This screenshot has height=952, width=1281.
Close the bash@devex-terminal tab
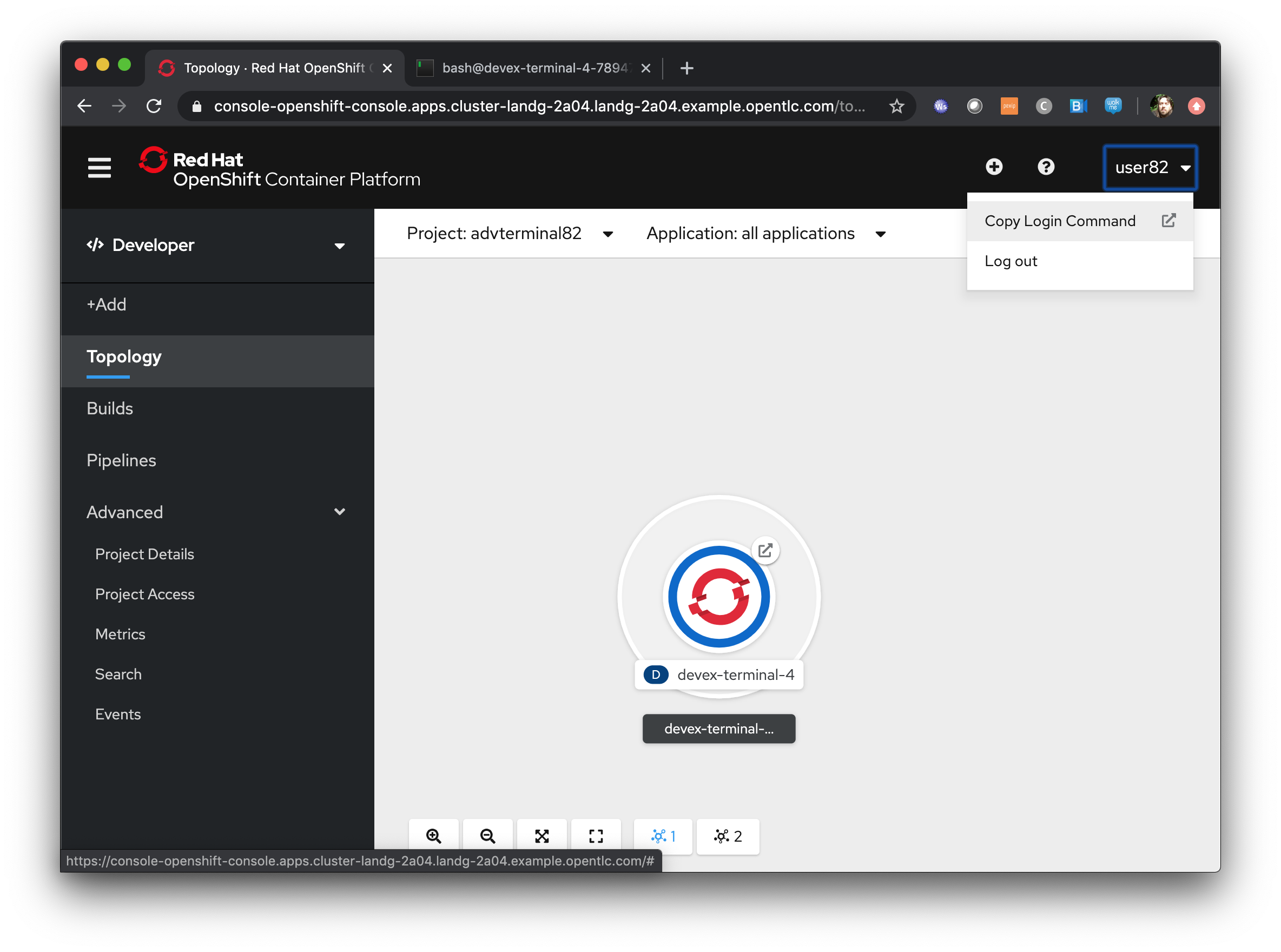coord(645,68)
